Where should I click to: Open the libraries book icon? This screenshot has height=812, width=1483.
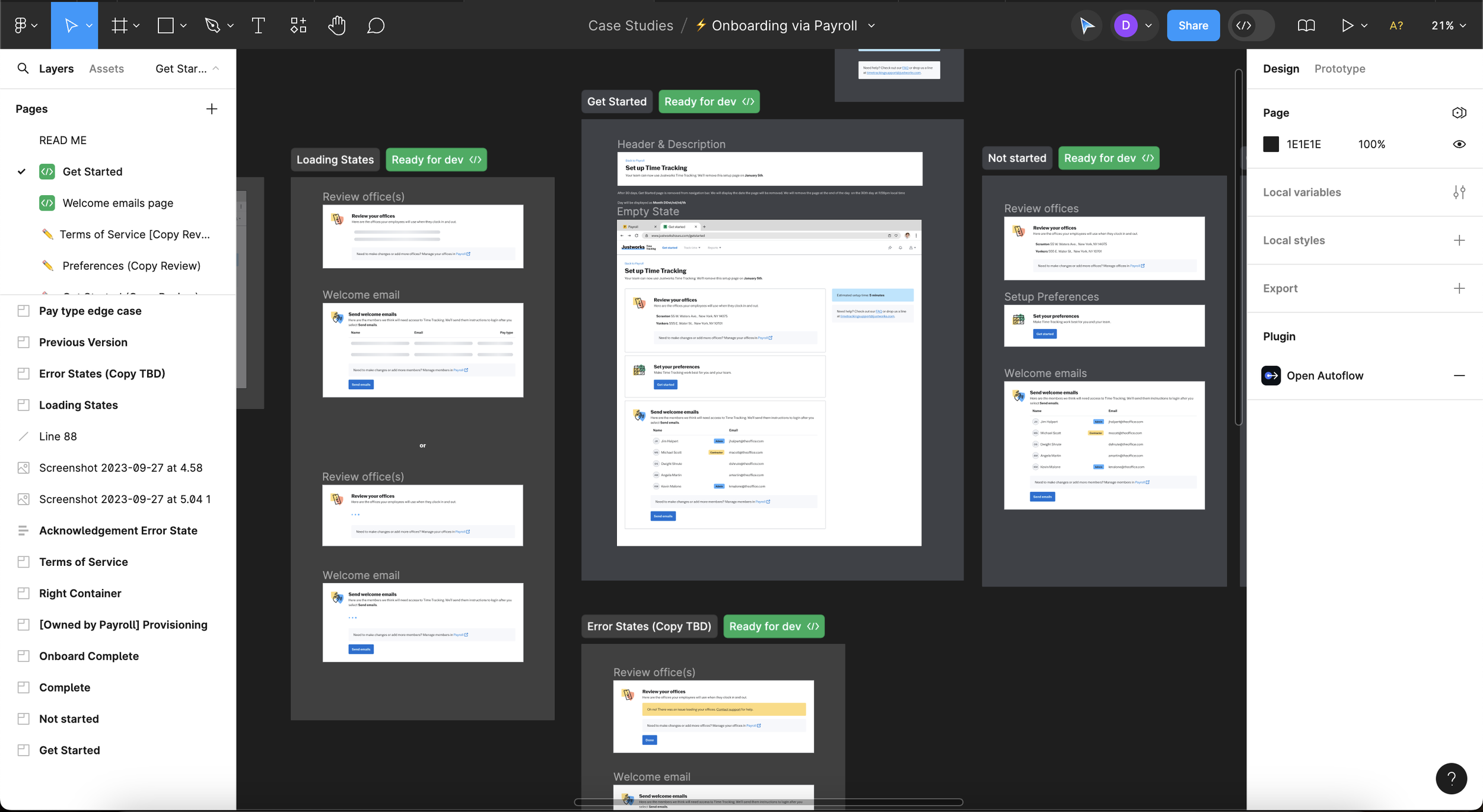point(1306,26)
